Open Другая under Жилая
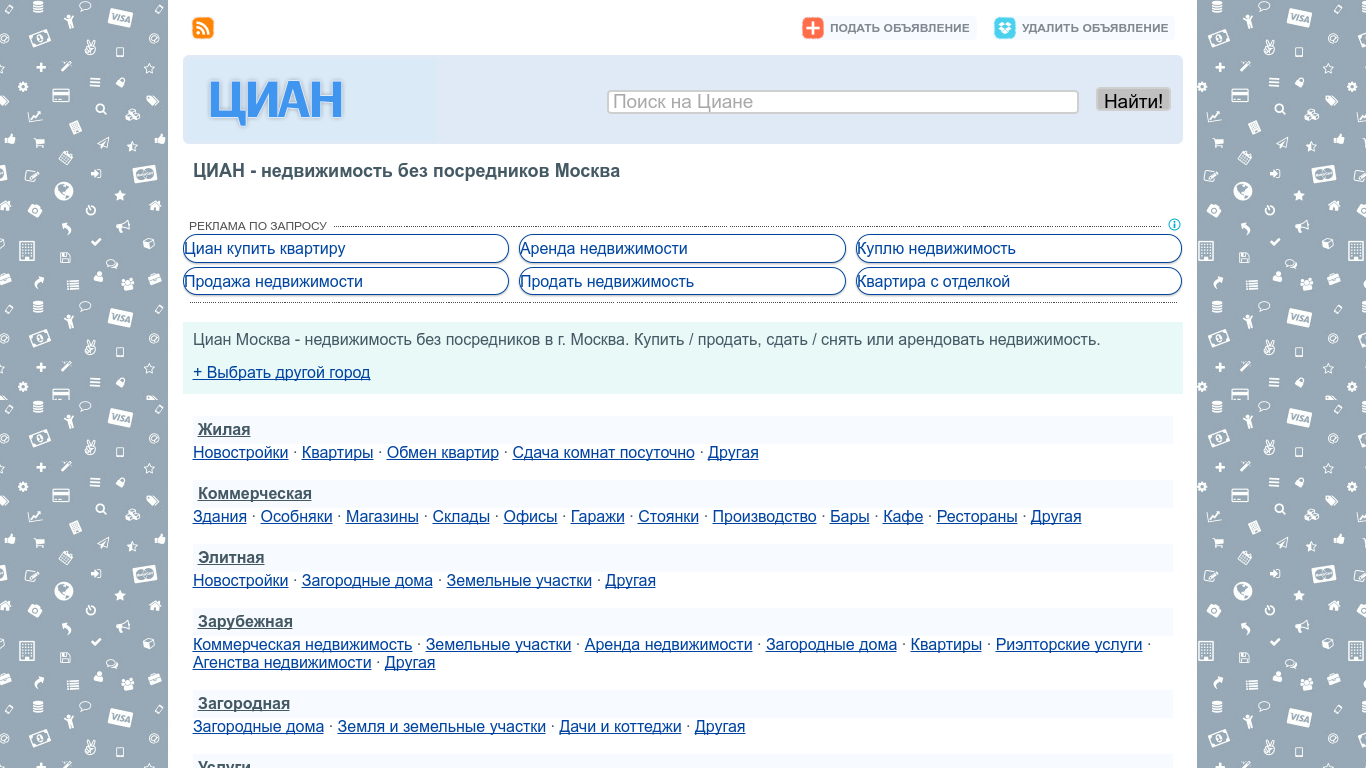 click(x=733, y=453)
